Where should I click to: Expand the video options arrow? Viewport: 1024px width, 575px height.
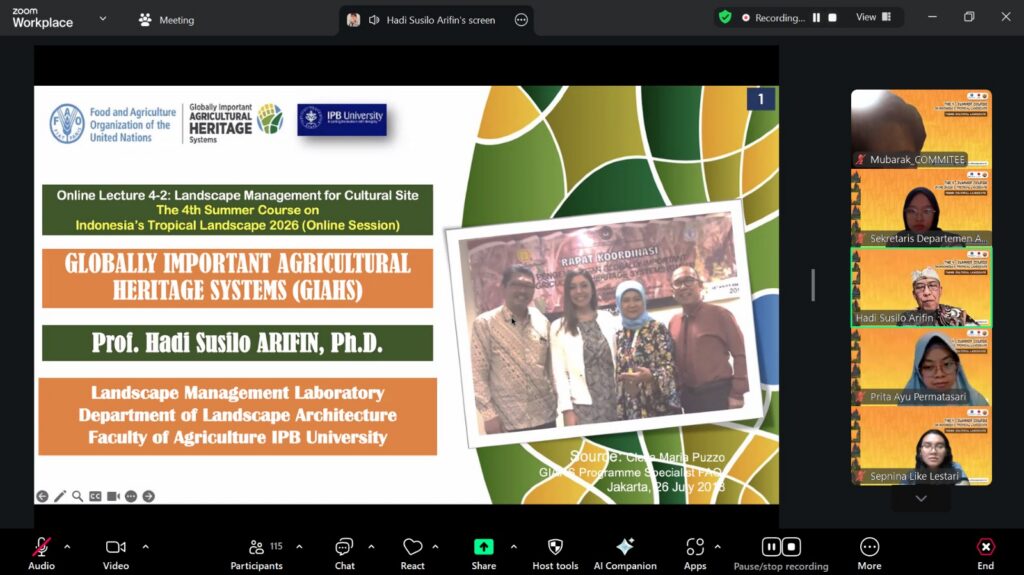point(145,547)
